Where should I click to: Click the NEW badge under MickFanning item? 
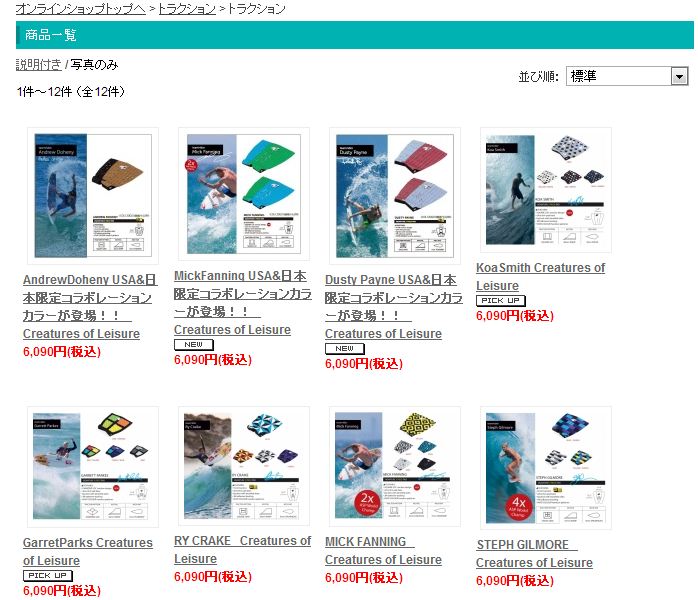[194, 345]
